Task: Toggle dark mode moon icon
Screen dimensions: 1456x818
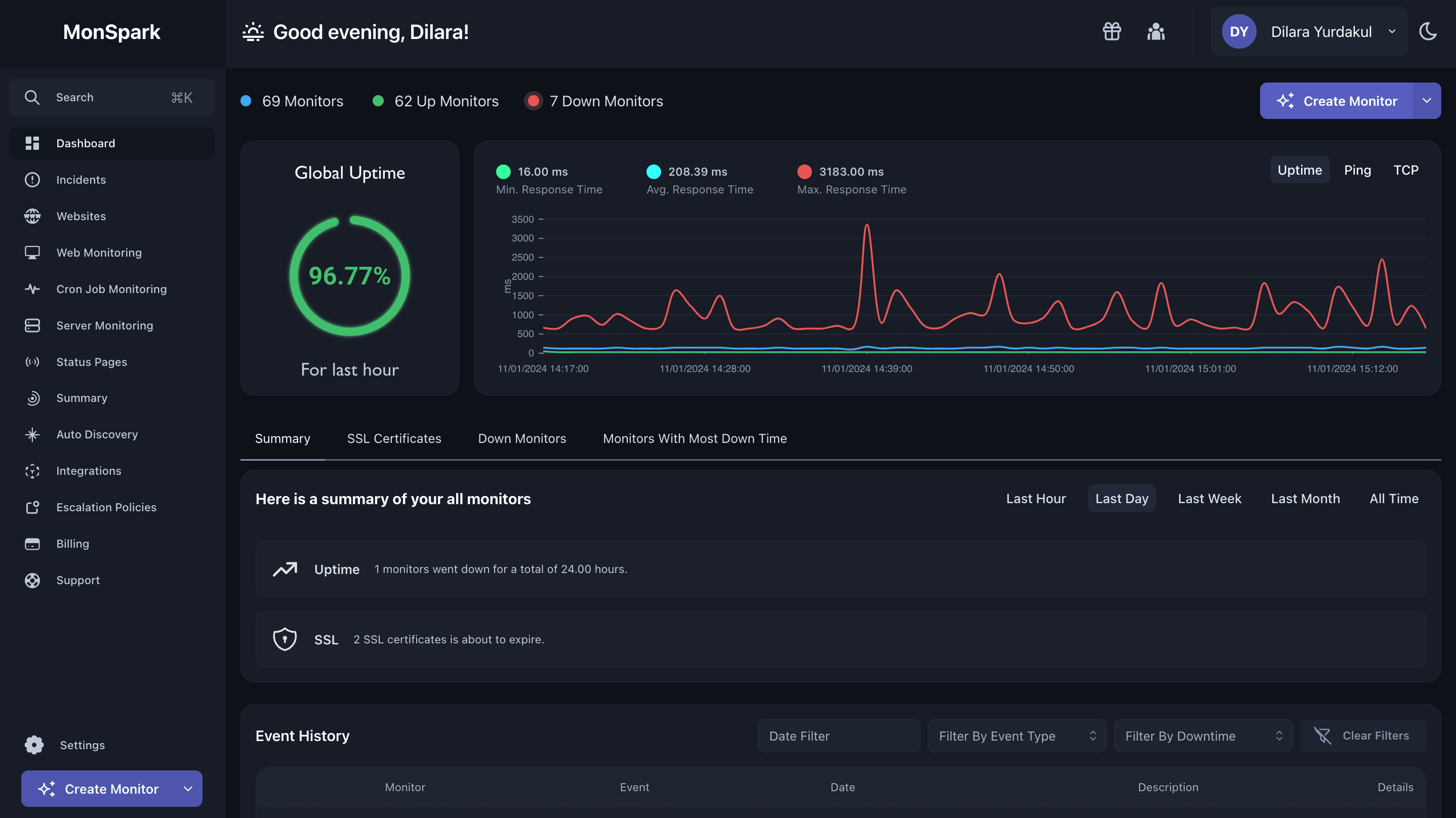Action: pyautogui.click(x=1428, y=32)
